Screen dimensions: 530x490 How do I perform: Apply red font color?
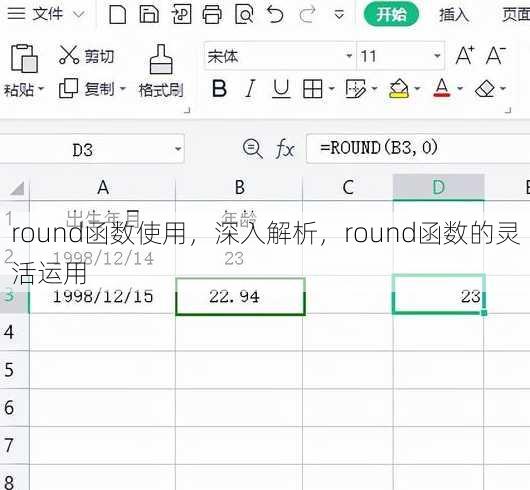point(441,88)
